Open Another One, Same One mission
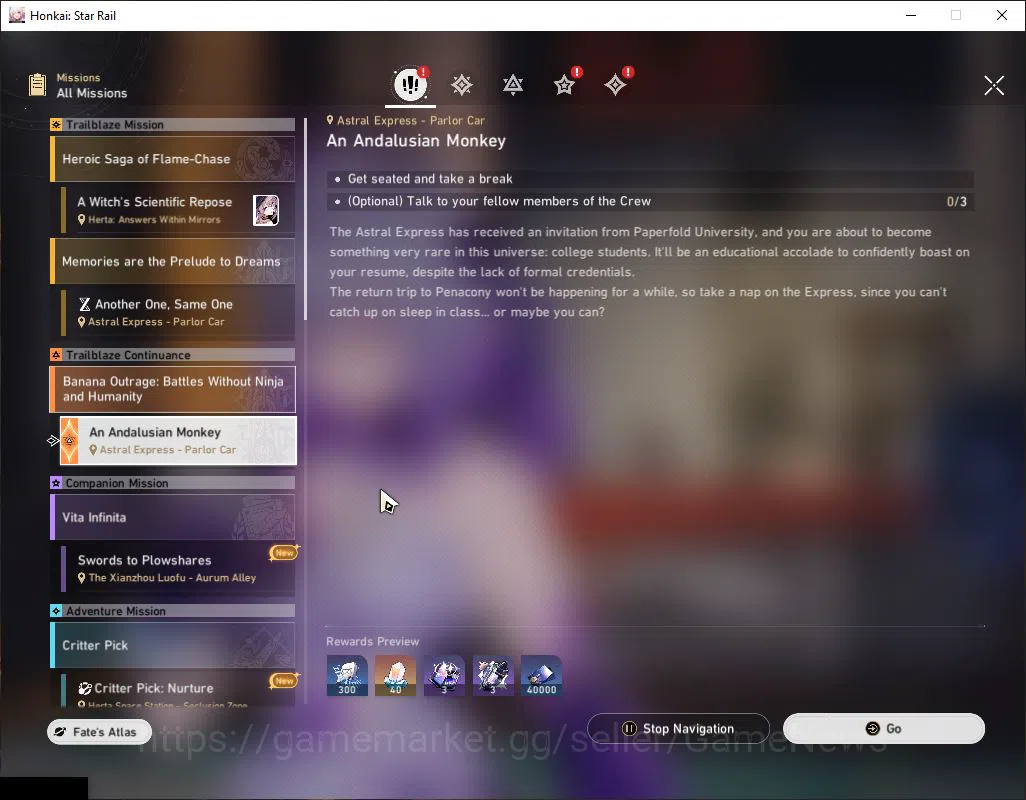Viewport: 1026px width, 800px height. tap(178, 312)
